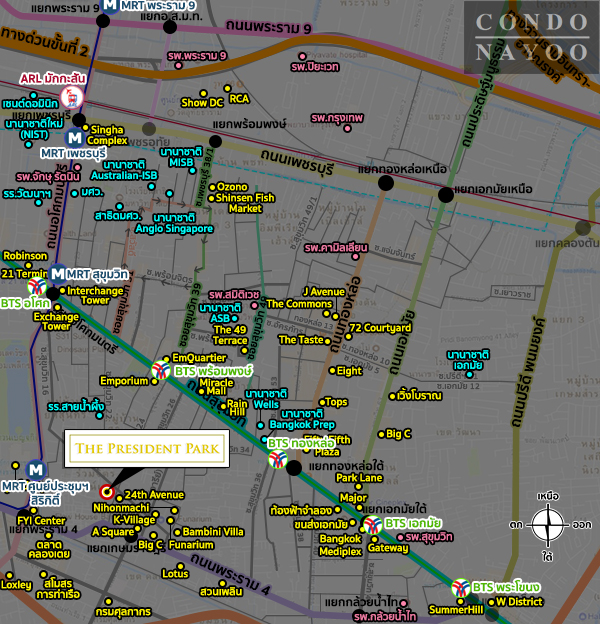The height and width of the screenshot is (624, 600).
Task: Click the yellow dot beside EmQuartier
Action: point(166,359)
